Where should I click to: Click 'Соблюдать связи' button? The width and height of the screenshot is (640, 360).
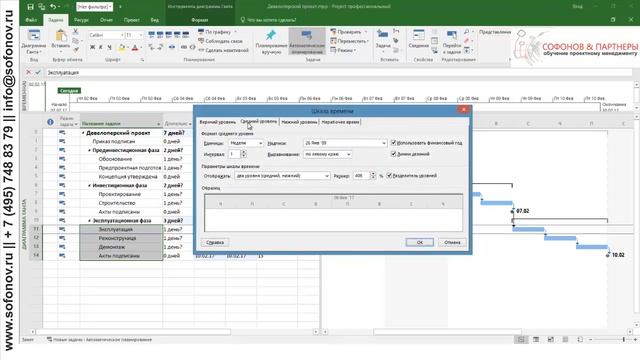point(220,41)
